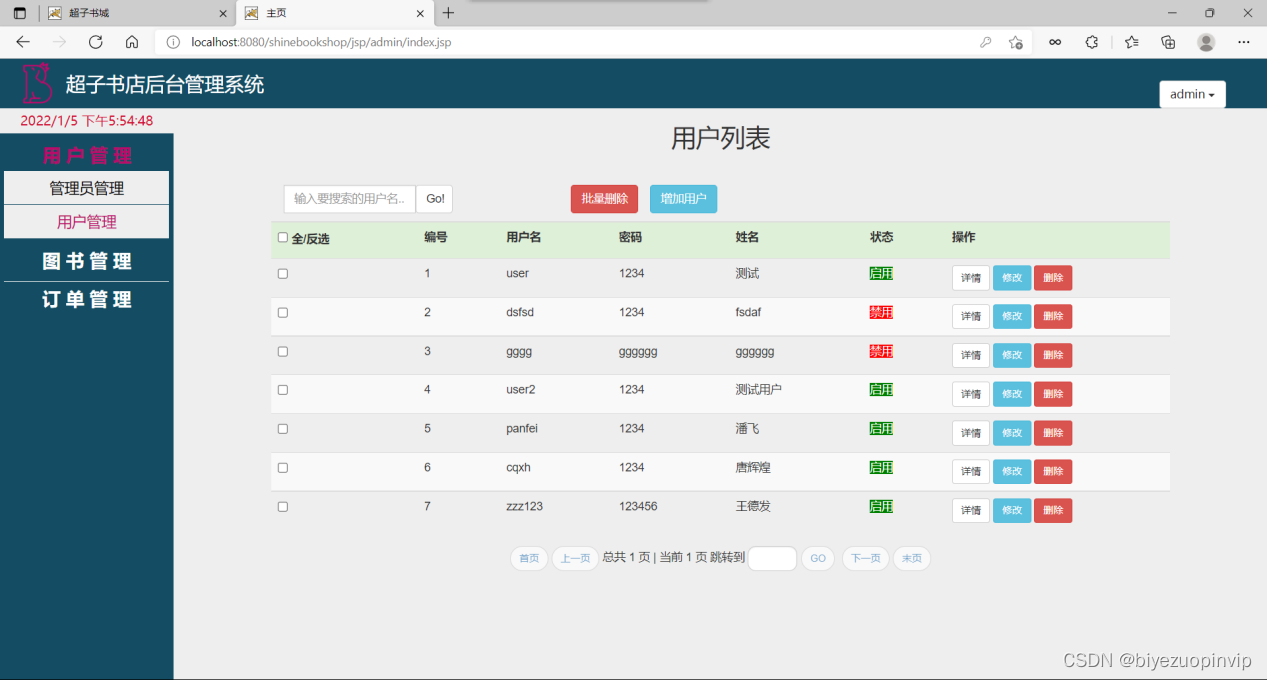Screen dimensions: 1267x680
Task: Reload the page with refresh icon
Action: [x=96, y=42]
